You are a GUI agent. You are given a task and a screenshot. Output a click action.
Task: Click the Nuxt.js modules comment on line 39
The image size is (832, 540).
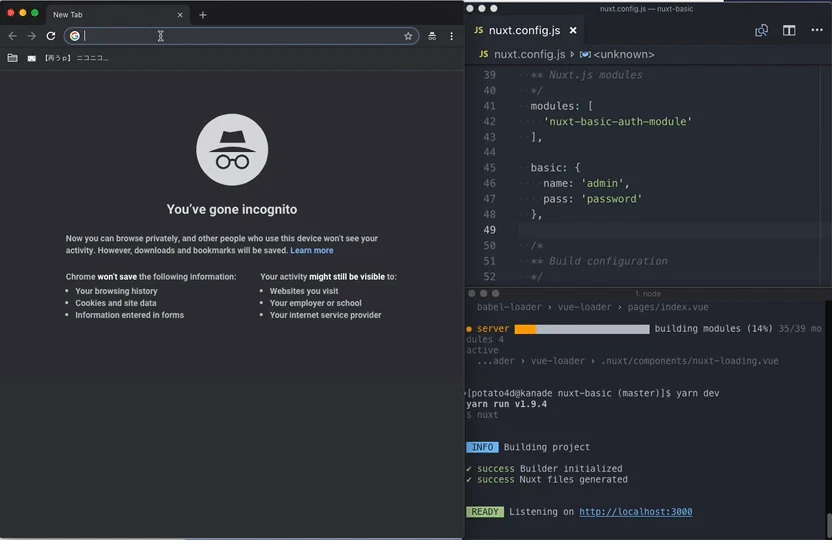[x=586, y=75]
